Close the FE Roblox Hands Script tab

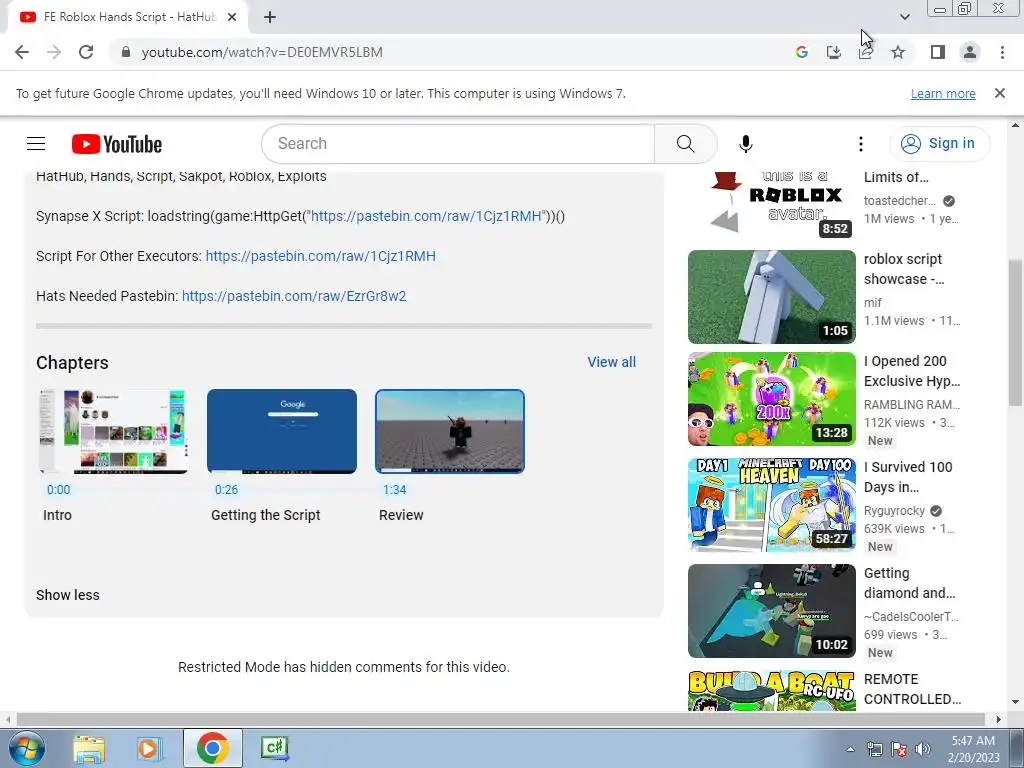232,17
